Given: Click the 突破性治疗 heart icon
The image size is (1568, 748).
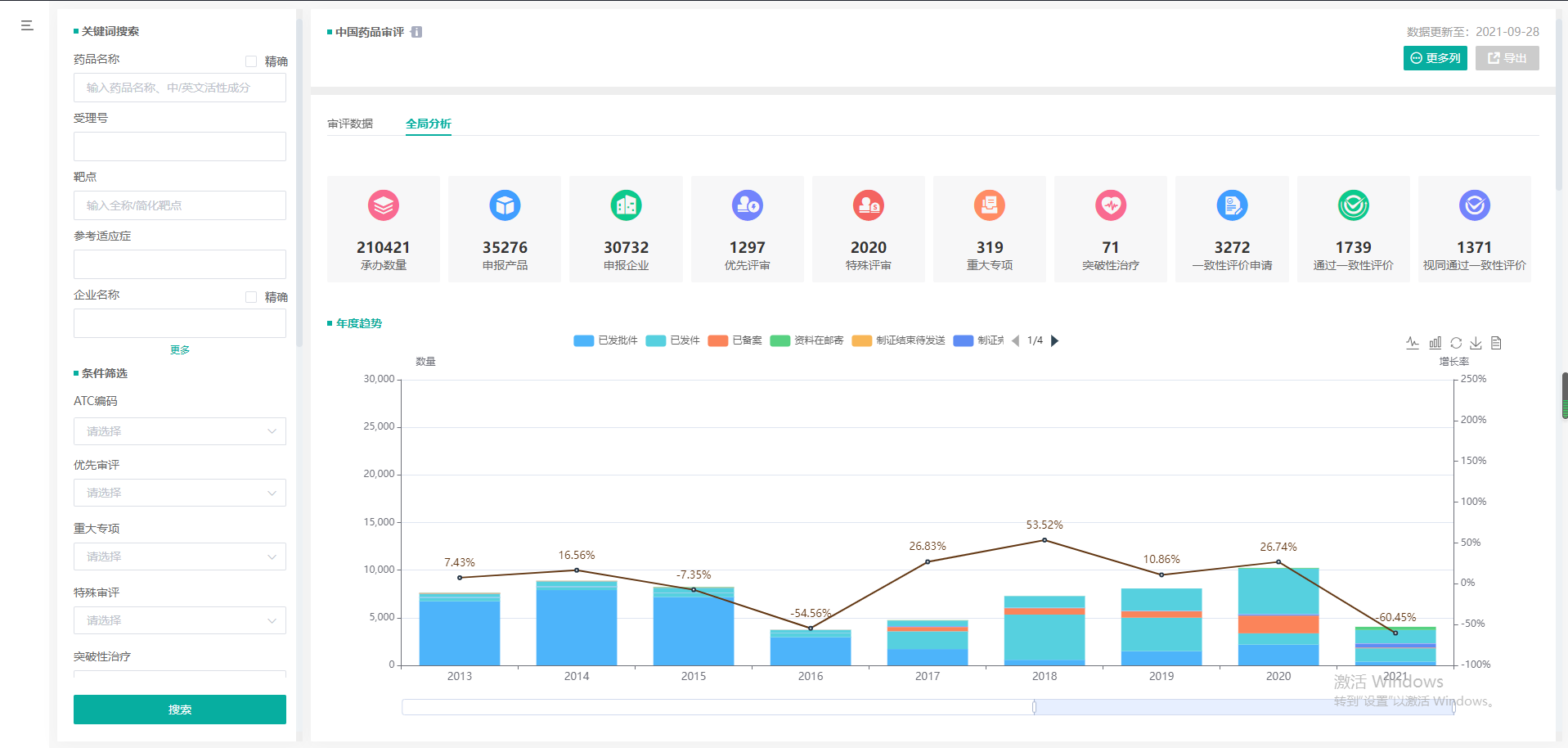Looking at the screenshot, I should click(x=1111, y=205).
